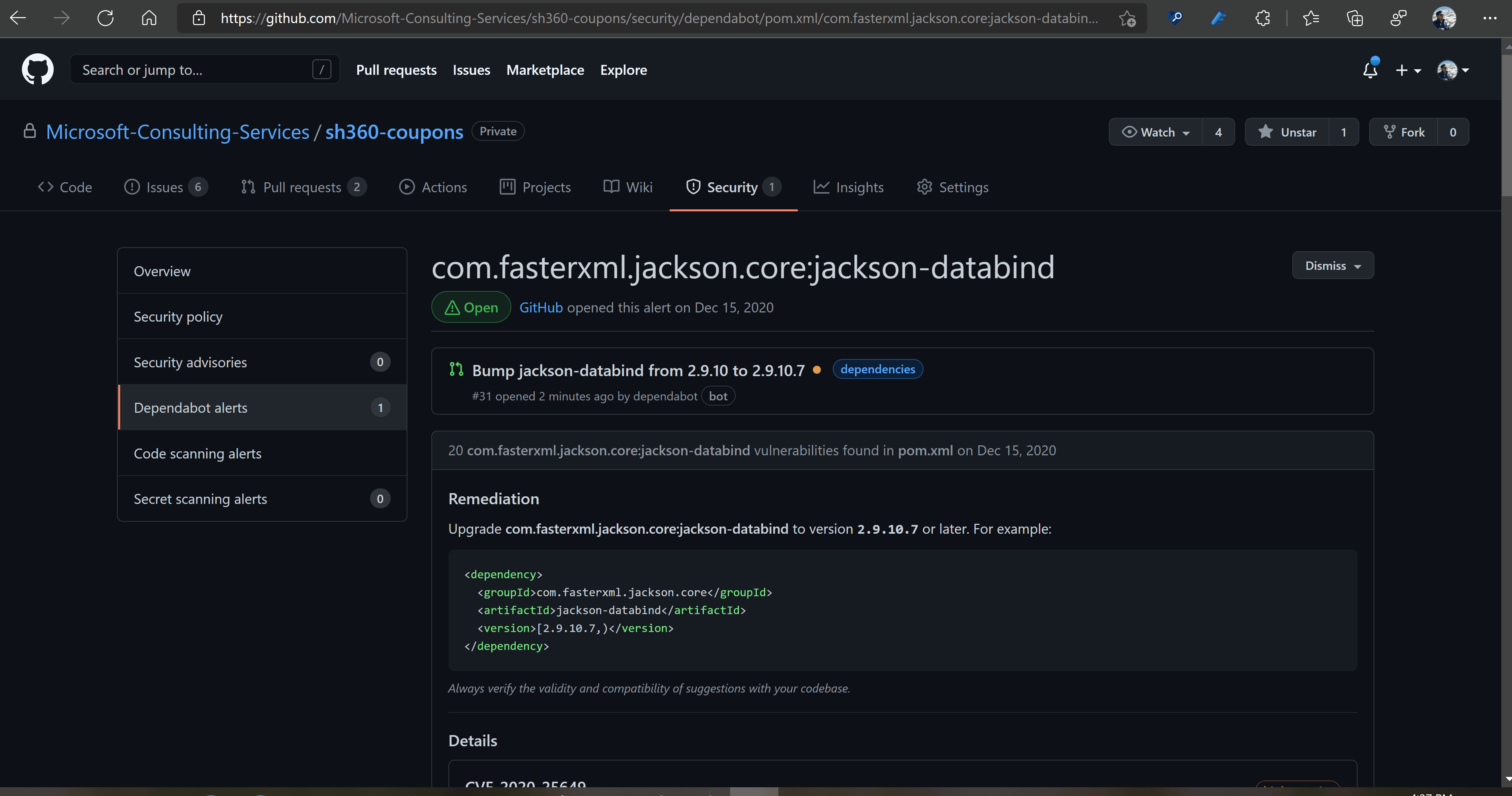Open the browser favorites list icon

click(1311, 18)
